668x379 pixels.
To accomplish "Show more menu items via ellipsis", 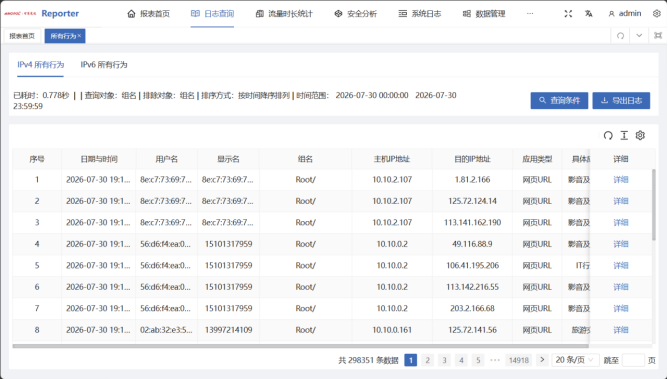I will [x=530, y=14].
